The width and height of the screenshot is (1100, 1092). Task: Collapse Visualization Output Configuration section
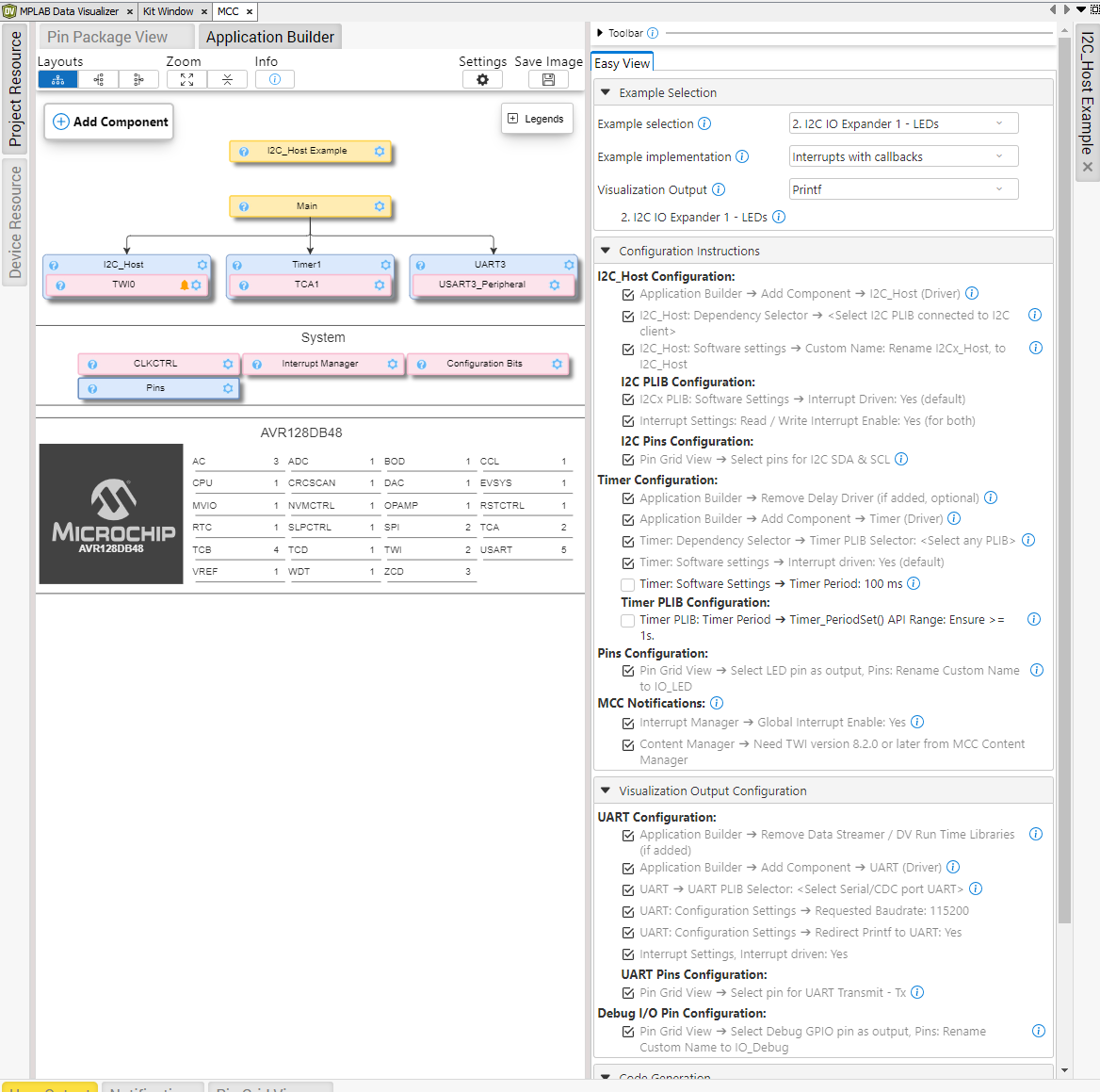(606, 790)
